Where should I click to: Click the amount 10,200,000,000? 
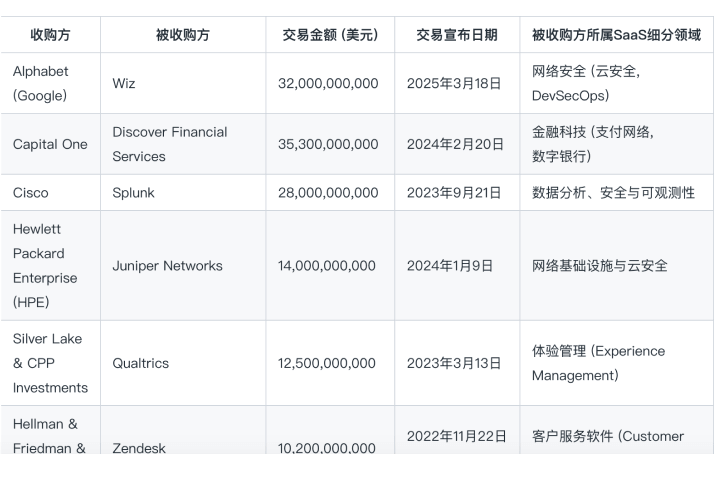326,448
